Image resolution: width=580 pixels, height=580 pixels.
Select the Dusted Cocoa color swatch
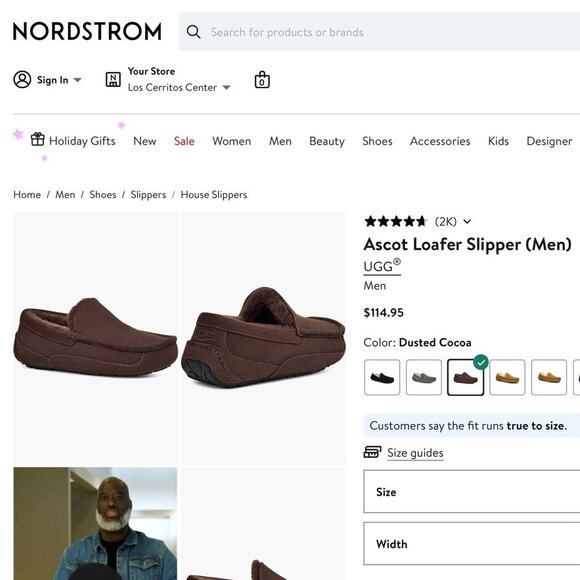466,377
